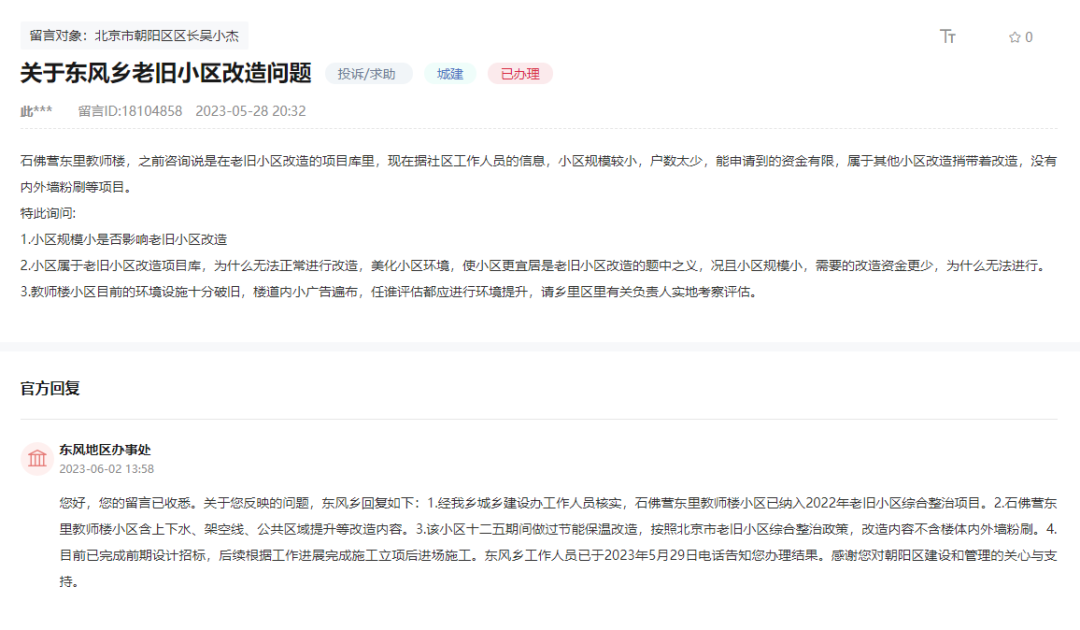1080x630 pixels.
Task: Click the title 关于东风乡老旧小区改造问题
Action: point(166,73)
